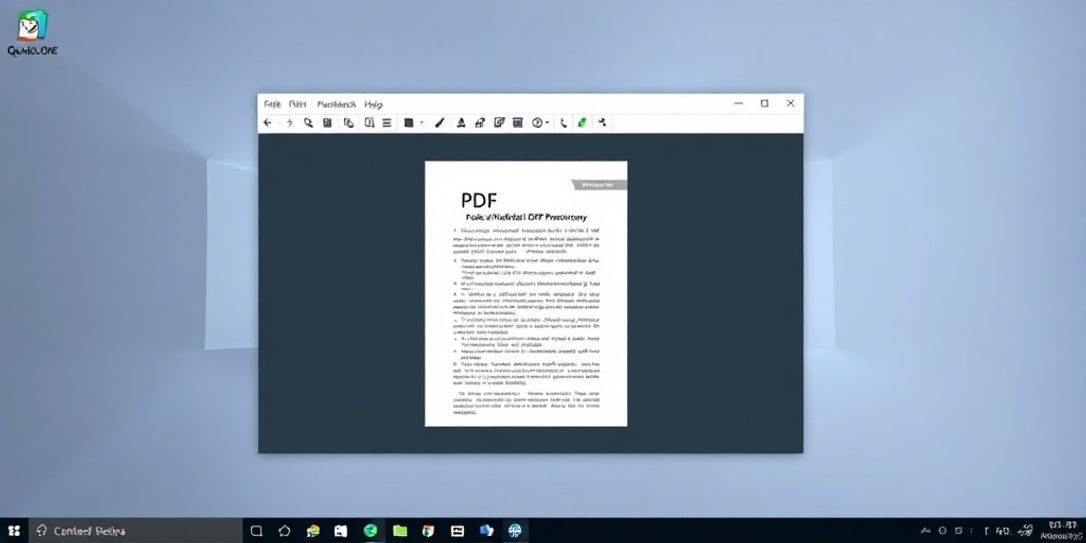This screenshot has width=1086, height=543.
Task: Open Task View from the taskbar
Action: tap(256, 531)
